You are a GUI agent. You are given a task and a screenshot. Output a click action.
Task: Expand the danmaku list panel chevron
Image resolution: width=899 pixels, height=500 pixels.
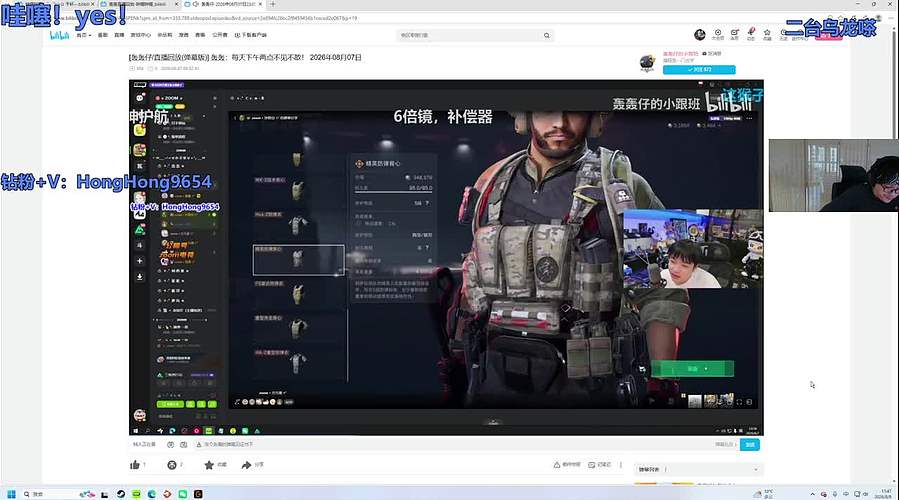[x=756, y=470]
